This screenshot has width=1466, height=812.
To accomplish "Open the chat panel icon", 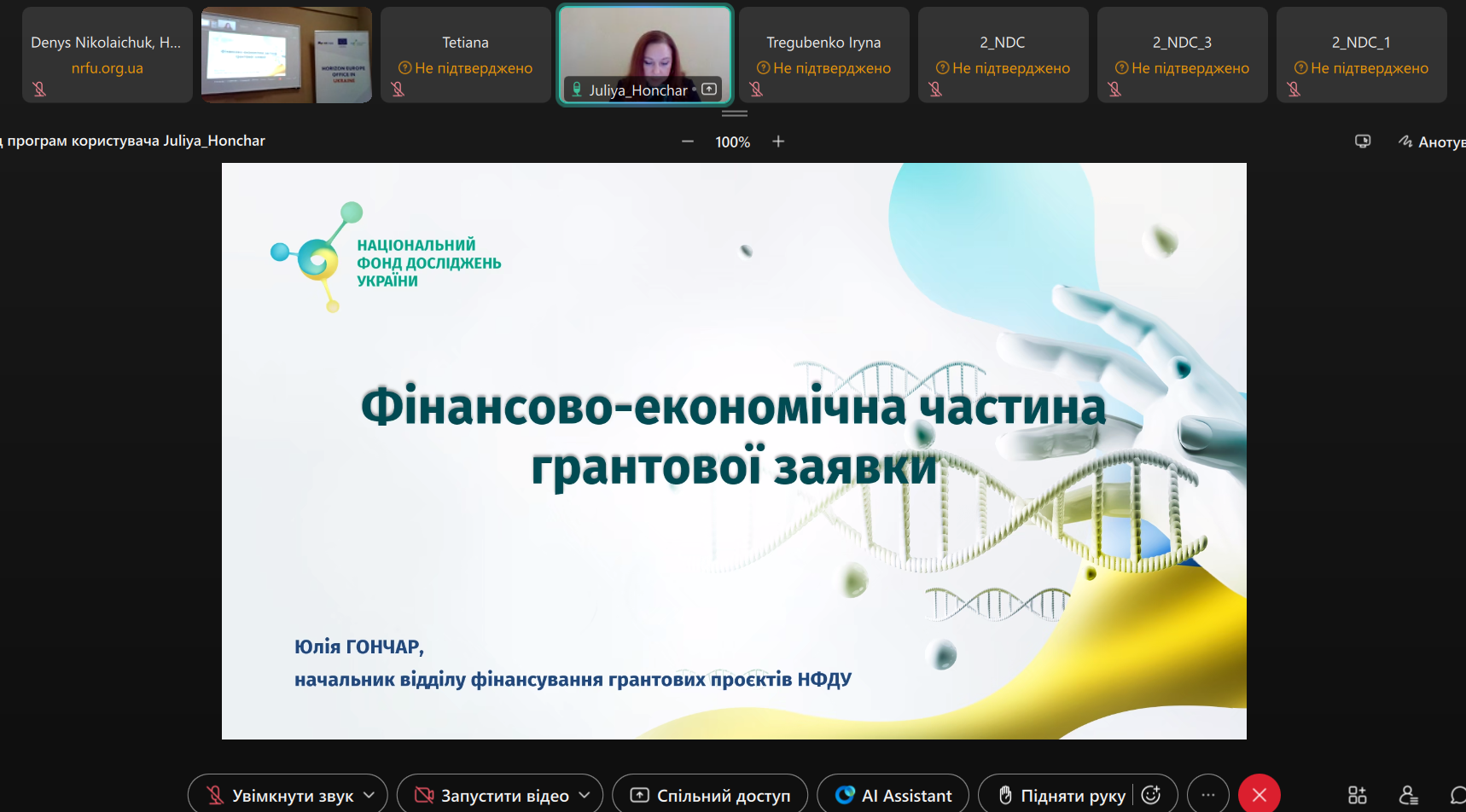I will [1457, 795].
